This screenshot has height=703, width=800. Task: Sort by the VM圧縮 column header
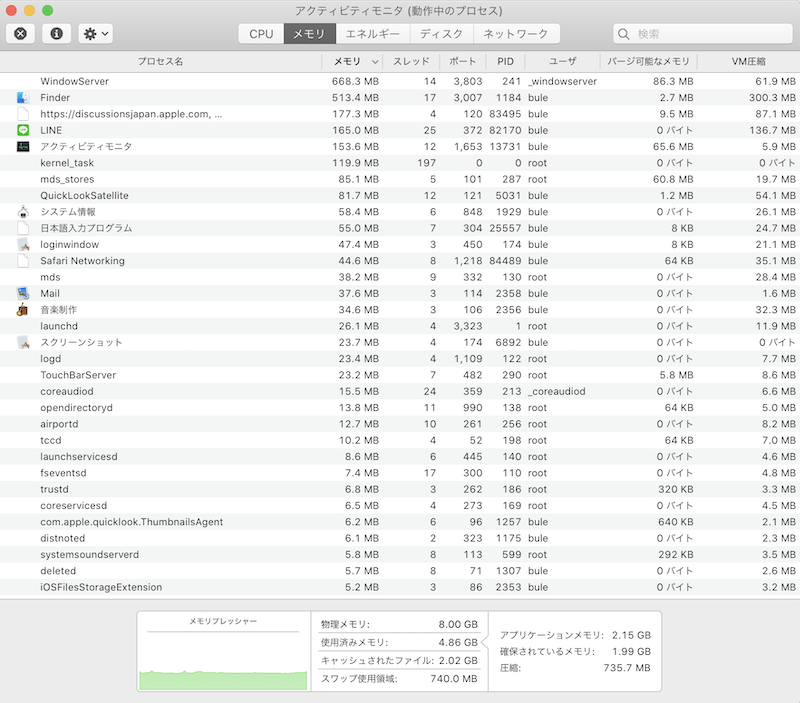pos(748,62)
